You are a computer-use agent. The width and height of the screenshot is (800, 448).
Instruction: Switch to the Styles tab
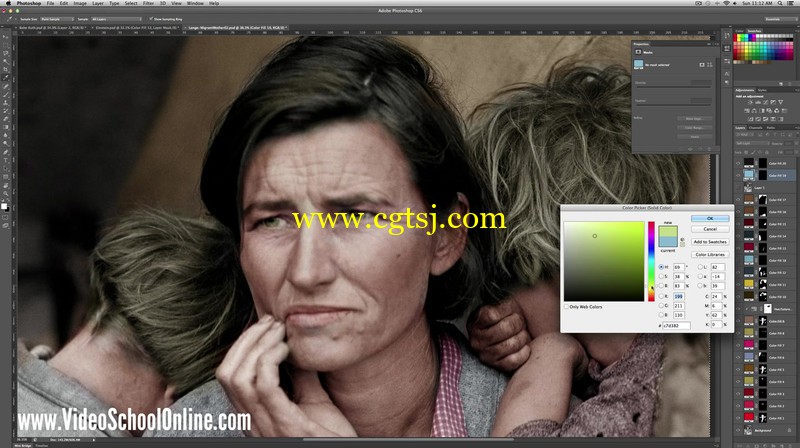tap(762, 90)
